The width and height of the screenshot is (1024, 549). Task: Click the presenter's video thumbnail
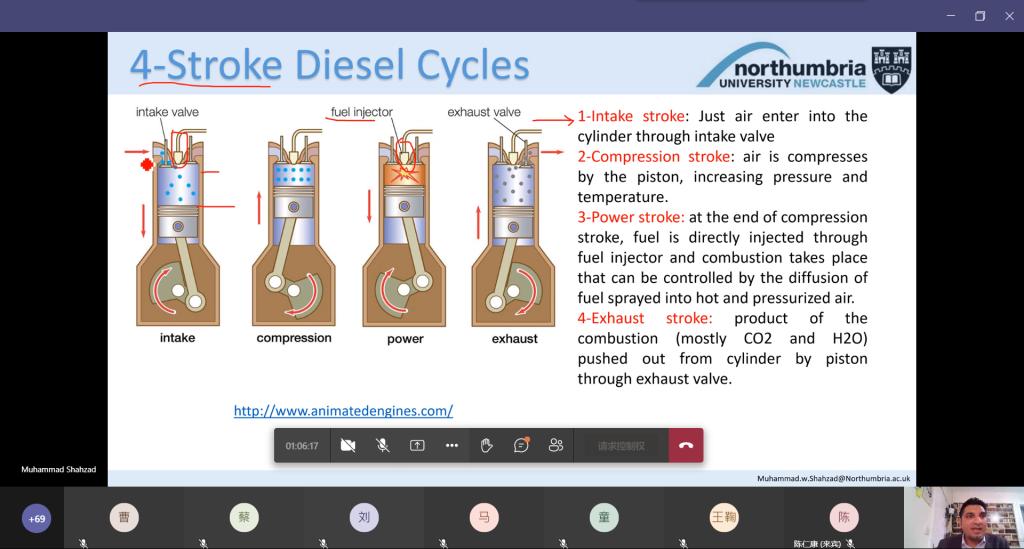click(963, 518)
